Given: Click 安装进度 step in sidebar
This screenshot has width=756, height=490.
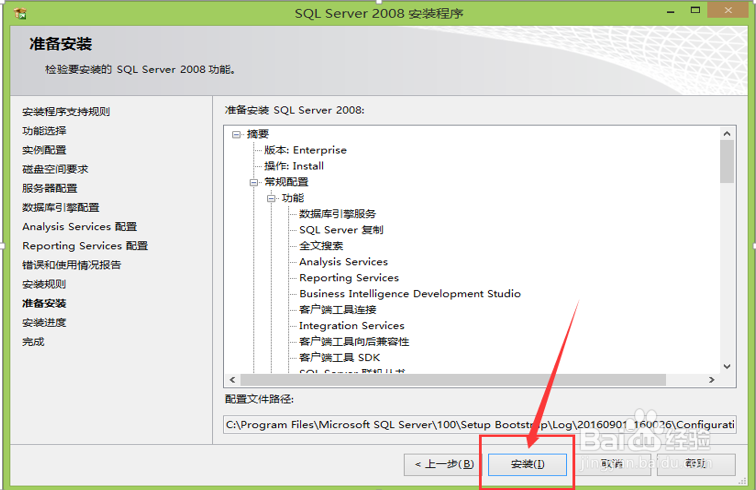Looking at the screenshot, I should point(44,322).
